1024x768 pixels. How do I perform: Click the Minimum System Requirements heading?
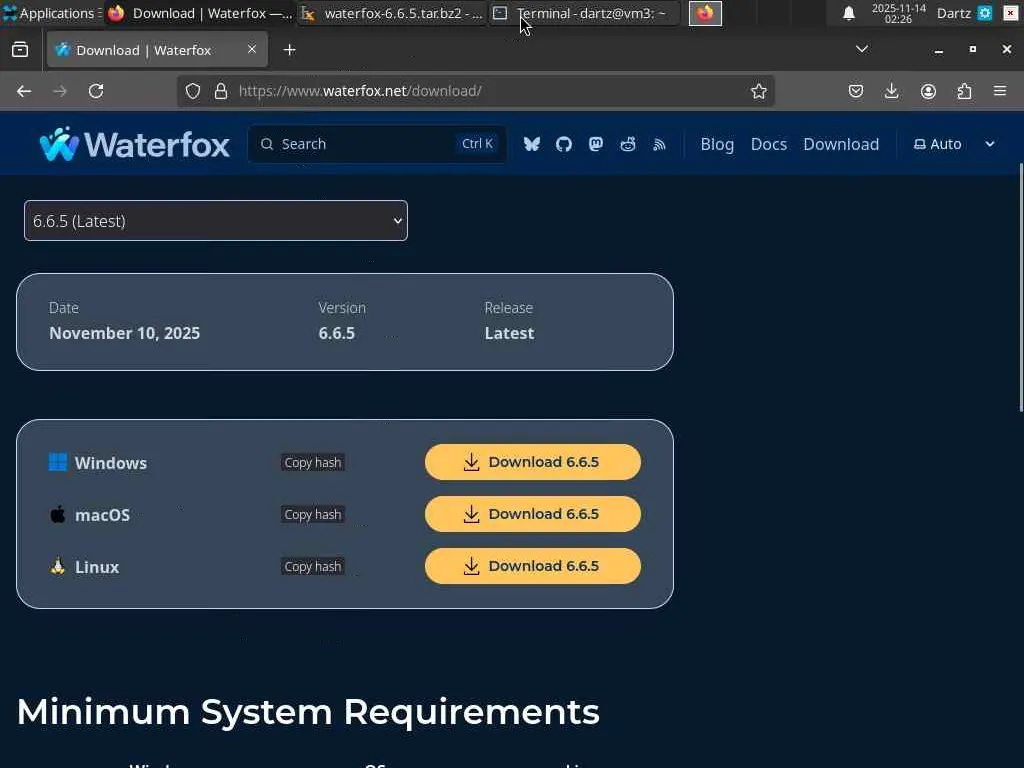coord(308,712)
